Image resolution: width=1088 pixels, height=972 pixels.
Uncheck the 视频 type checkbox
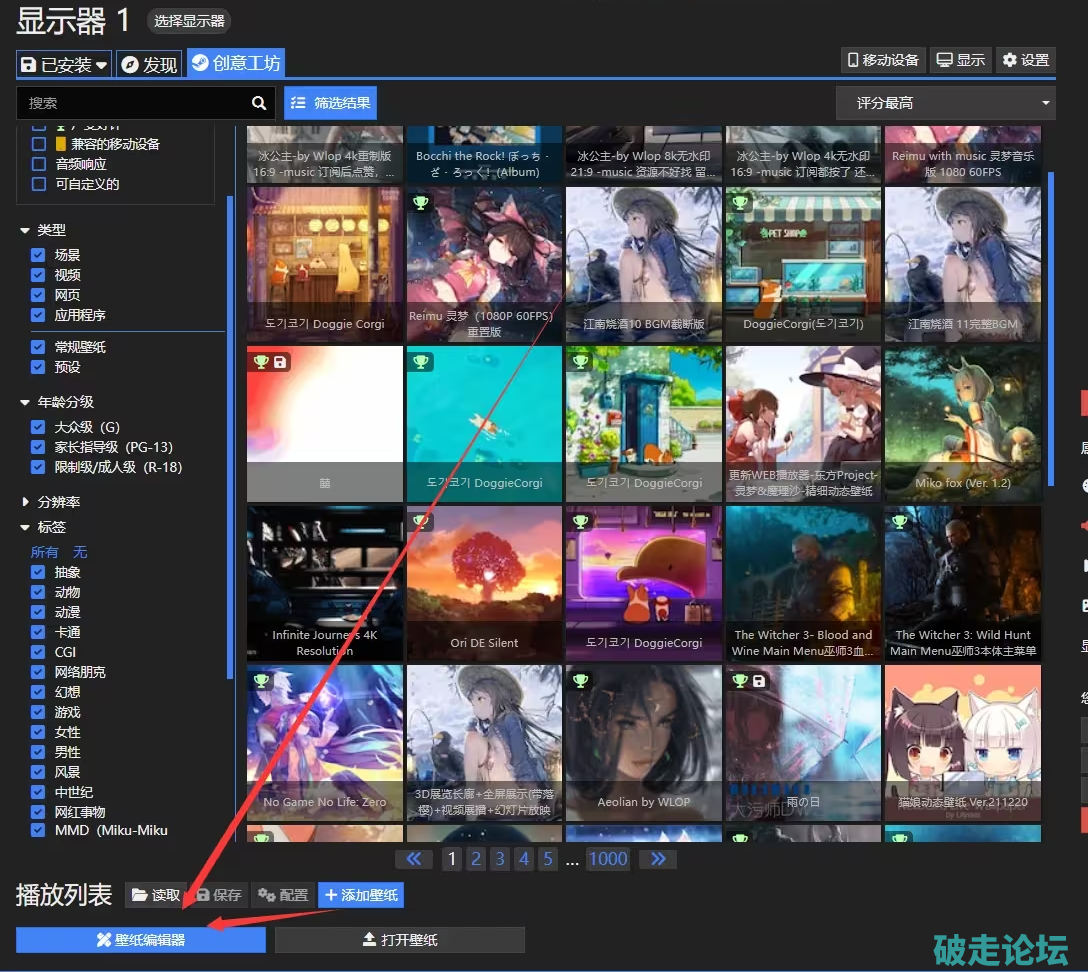coord(38,275)
